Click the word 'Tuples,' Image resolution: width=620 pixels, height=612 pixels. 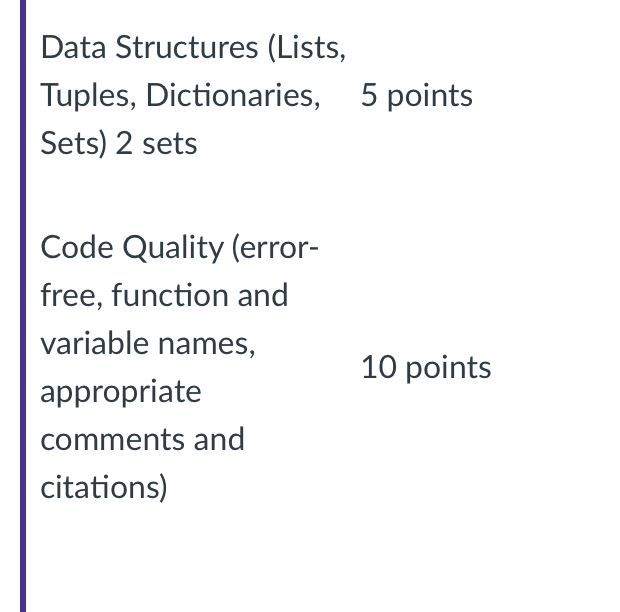pyautogui.click(x=89, y=97)
